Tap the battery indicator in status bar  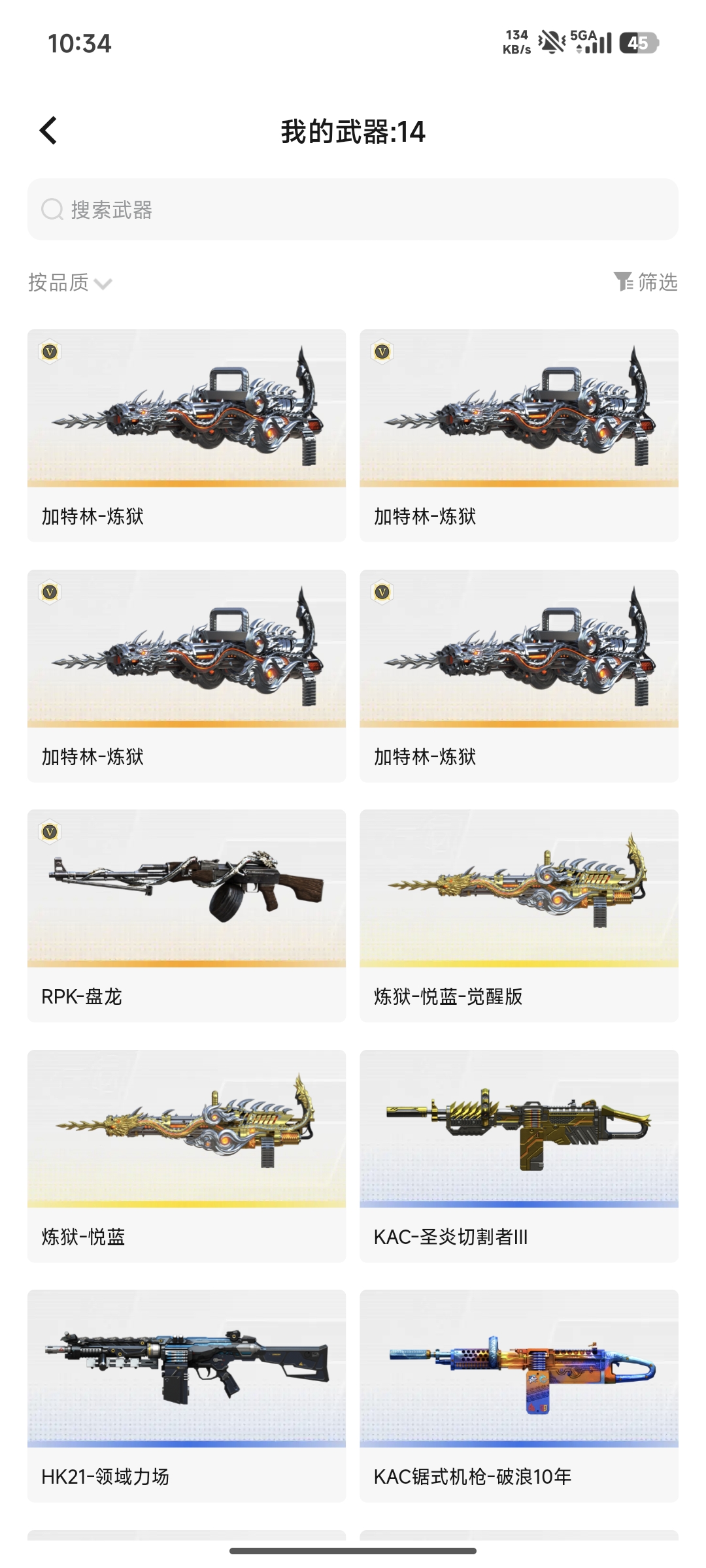point(639,43)
